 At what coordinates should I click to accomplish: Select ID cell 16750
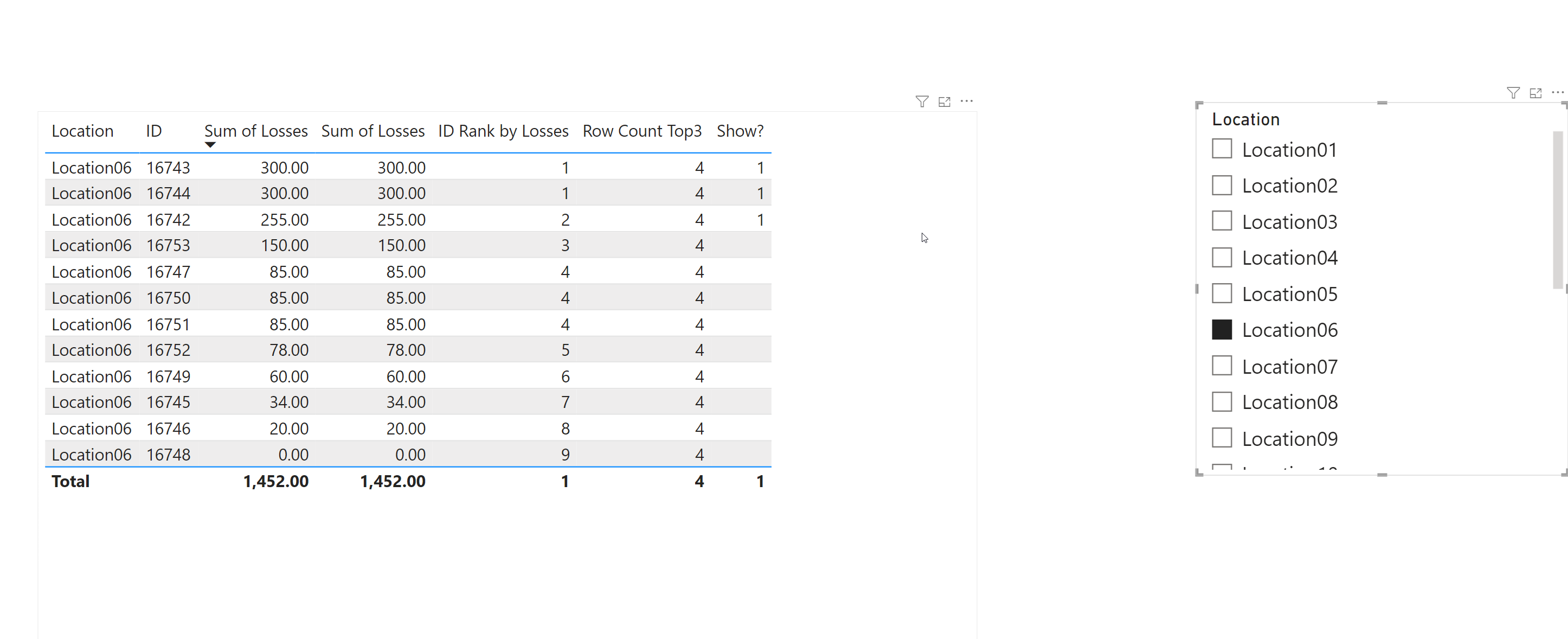[x=168, y=298]
